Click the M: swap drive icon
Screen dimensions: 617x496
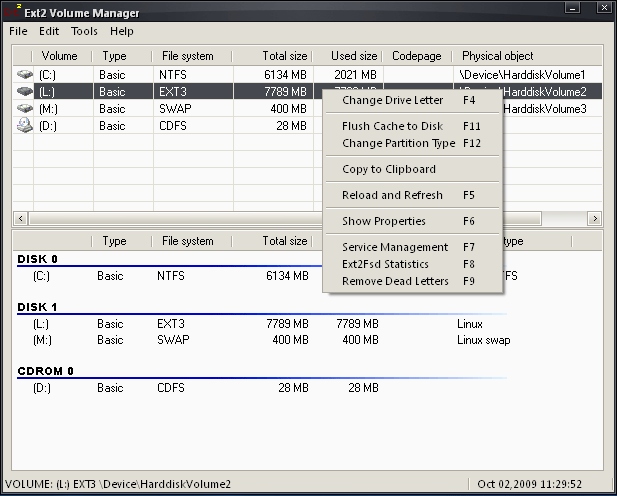tap(24, 108)
